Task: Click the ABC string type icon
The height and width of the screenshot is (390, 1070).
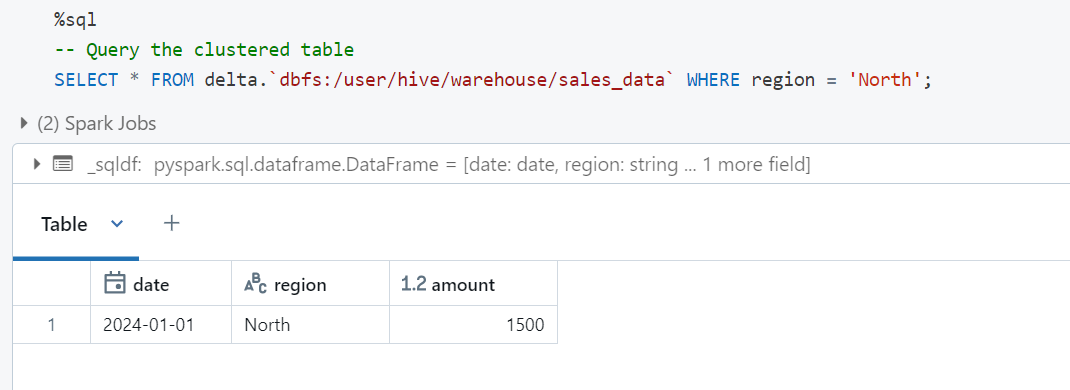Action: tap(256, 284)
